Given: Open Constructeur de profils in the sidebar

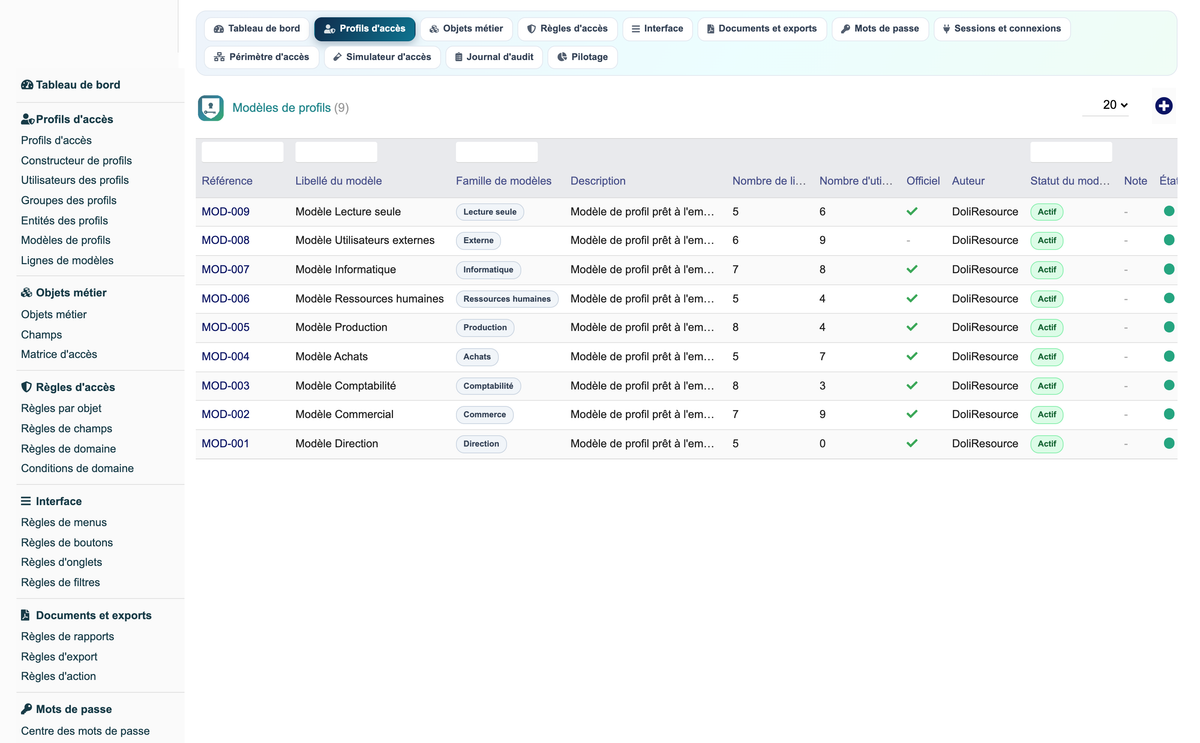Looking at the screenshot, I should pyautogui.click(x=76, y=161).
